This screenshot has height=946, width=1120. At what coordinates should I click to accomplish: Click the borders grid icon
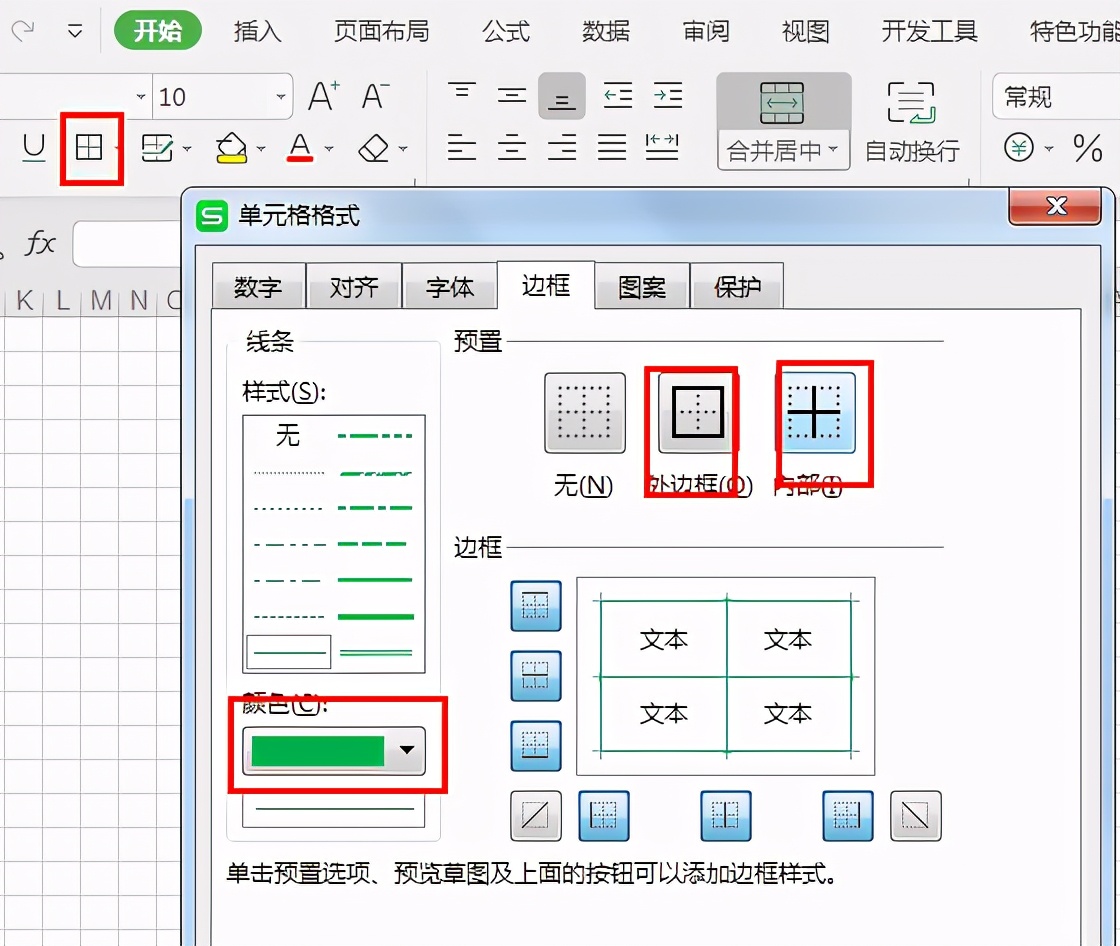click(89, 148)
